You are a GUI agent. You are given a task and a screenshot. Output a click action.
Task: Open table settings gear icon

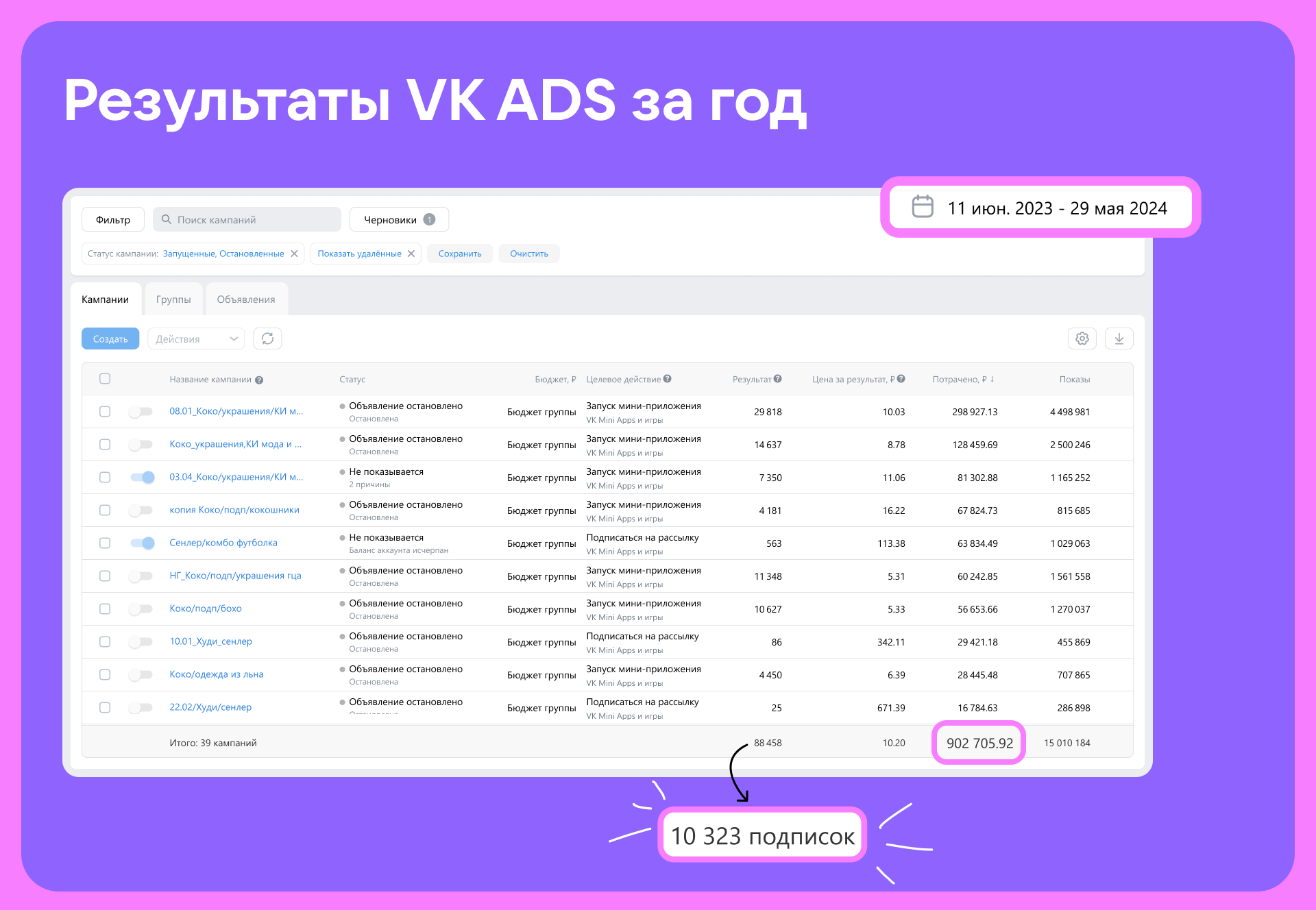point(1082,339)
